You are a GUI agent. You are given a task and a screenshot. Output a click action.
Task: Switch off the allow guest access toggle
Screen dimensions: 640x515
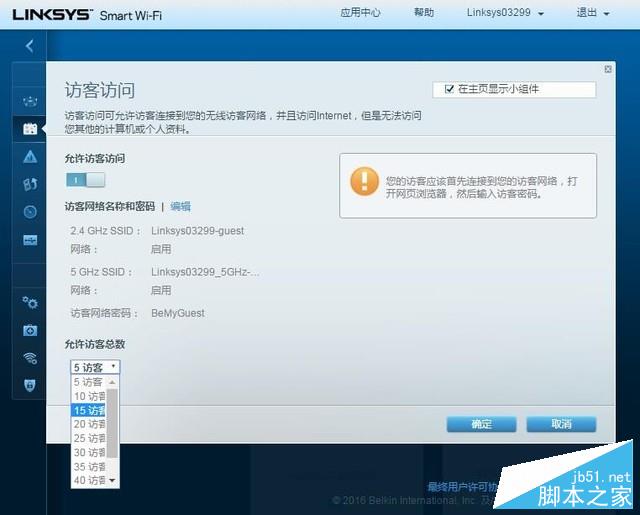point(85,180)
